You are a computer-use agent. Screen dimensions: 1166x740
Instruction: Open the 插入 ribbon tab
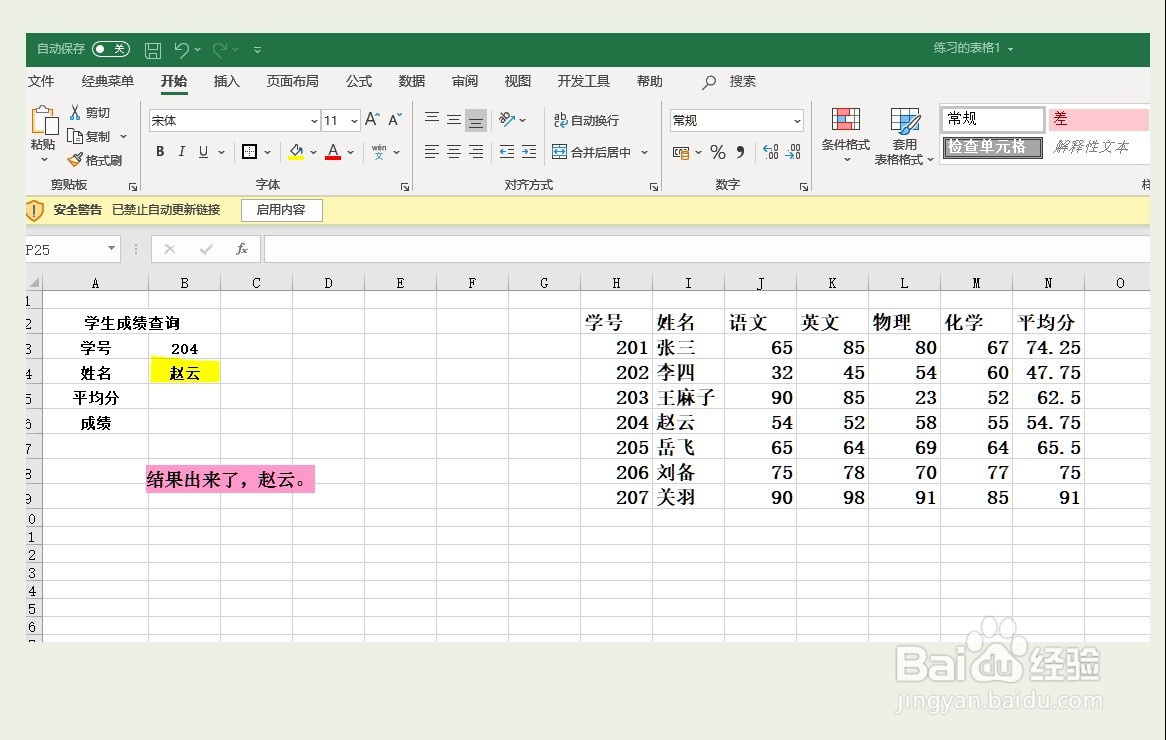coord(226,81)
